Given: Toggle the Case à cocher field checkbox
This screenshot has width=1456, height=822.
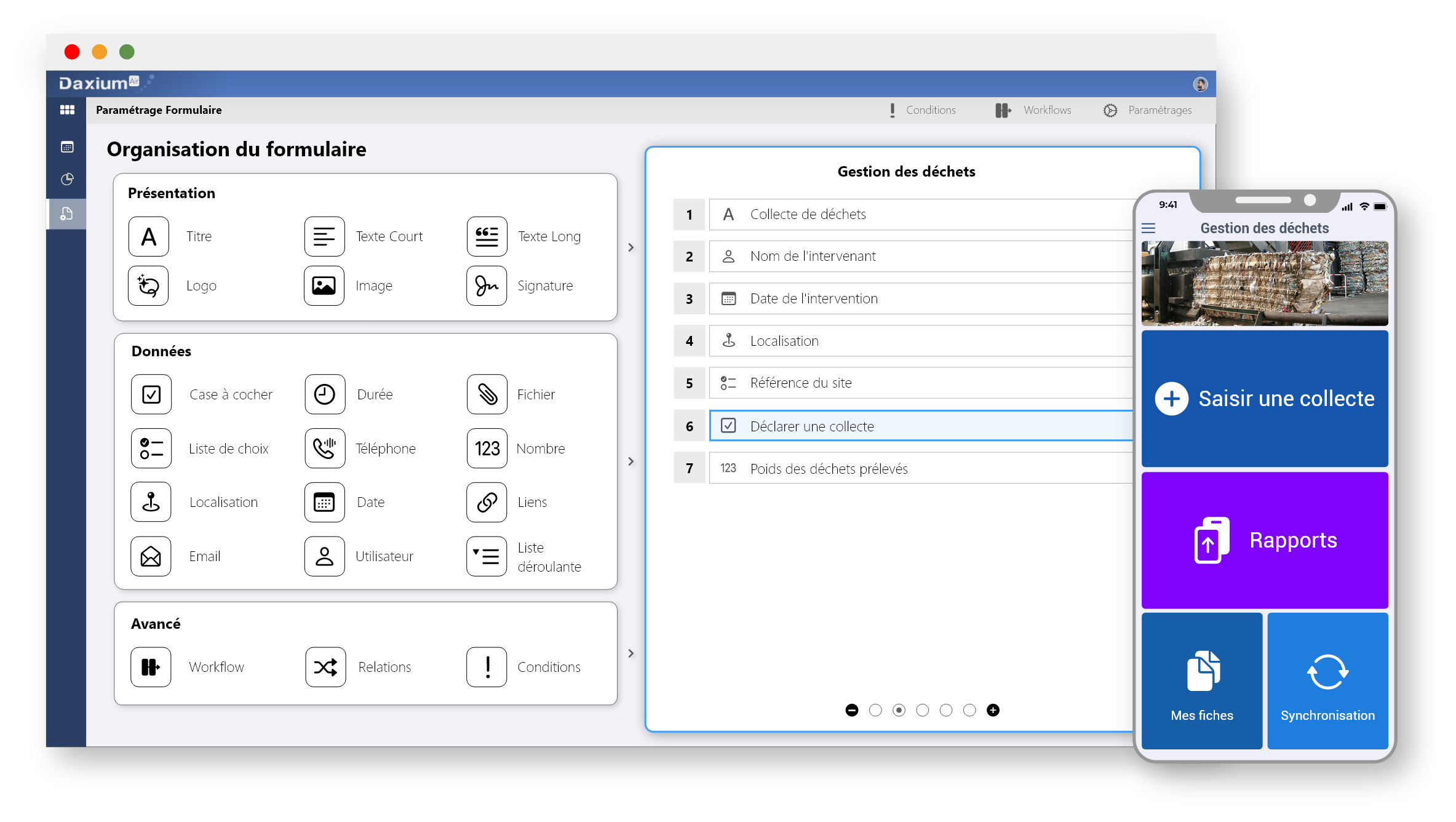Looking at the screenshot, I should 153,394.
